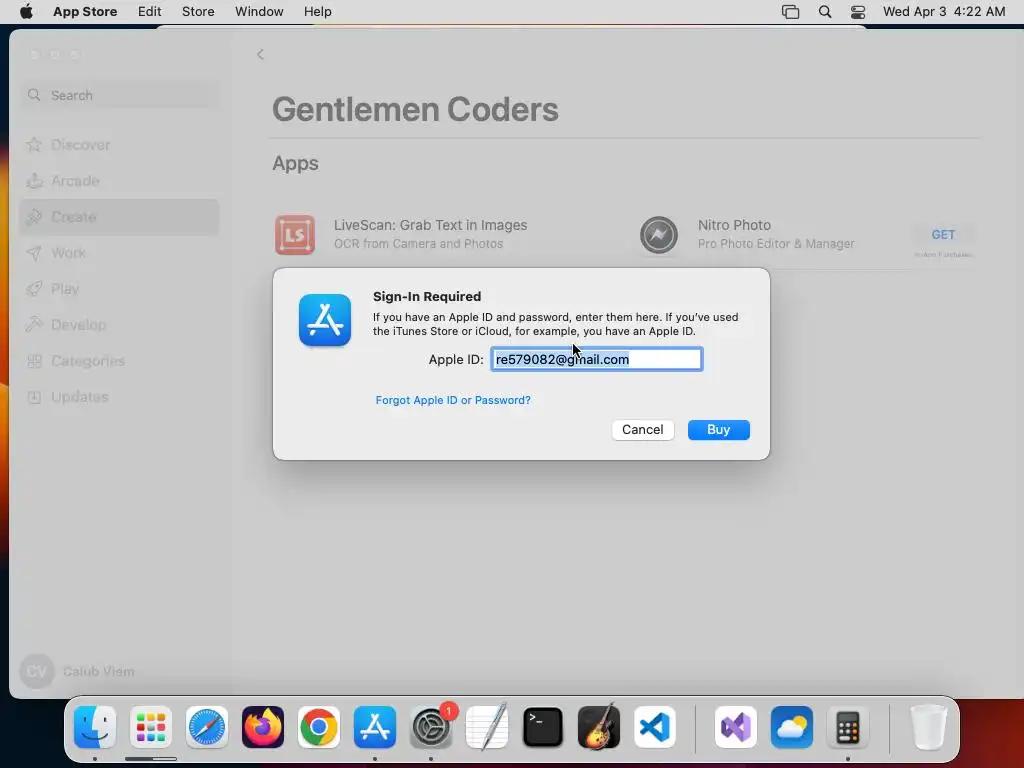Image resolution: width=1024 pixels, height=768 pixels.
Task: Click the App Store icon in the dialog
Action: [325, 320]
